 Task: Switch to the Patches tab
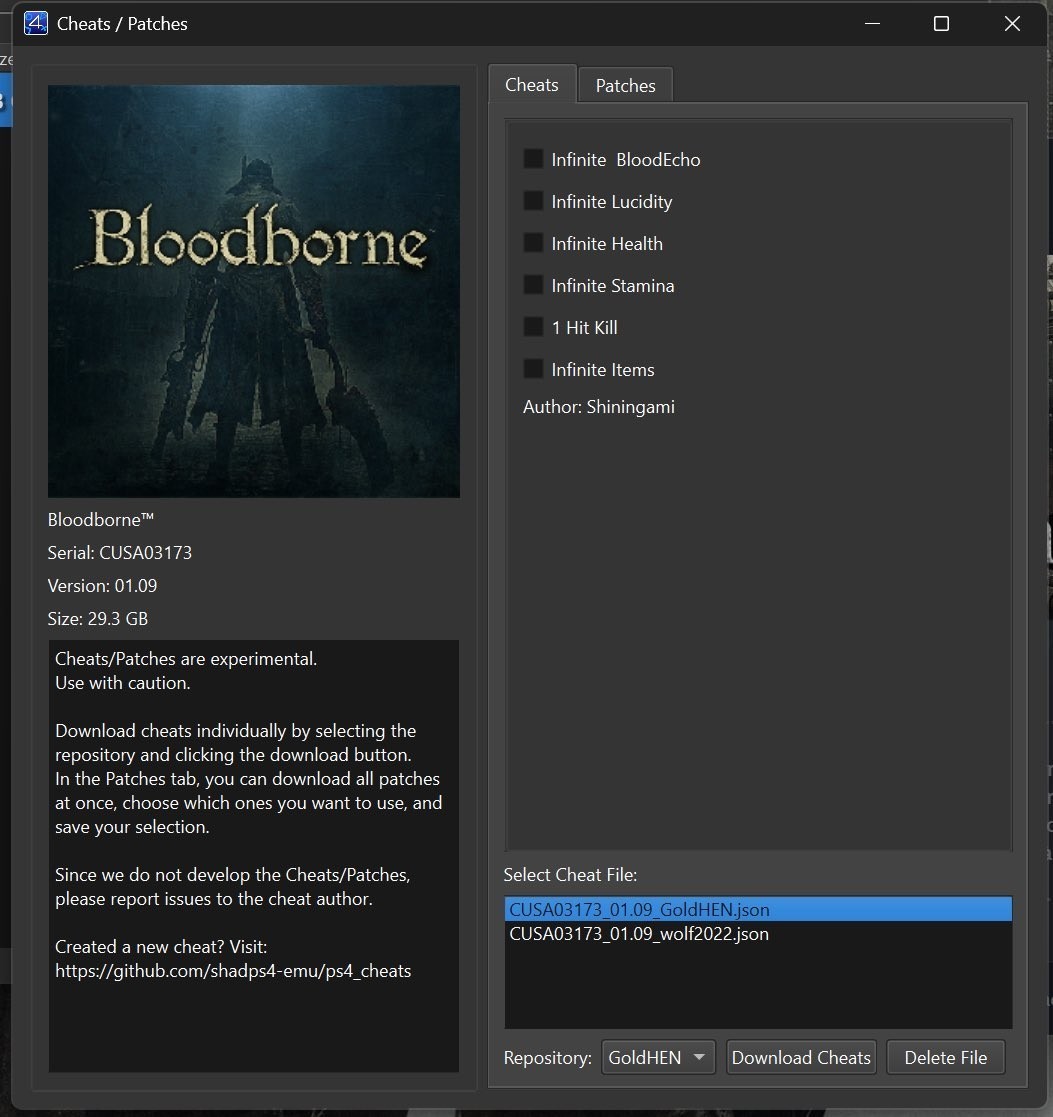click(x=625, y=85)
